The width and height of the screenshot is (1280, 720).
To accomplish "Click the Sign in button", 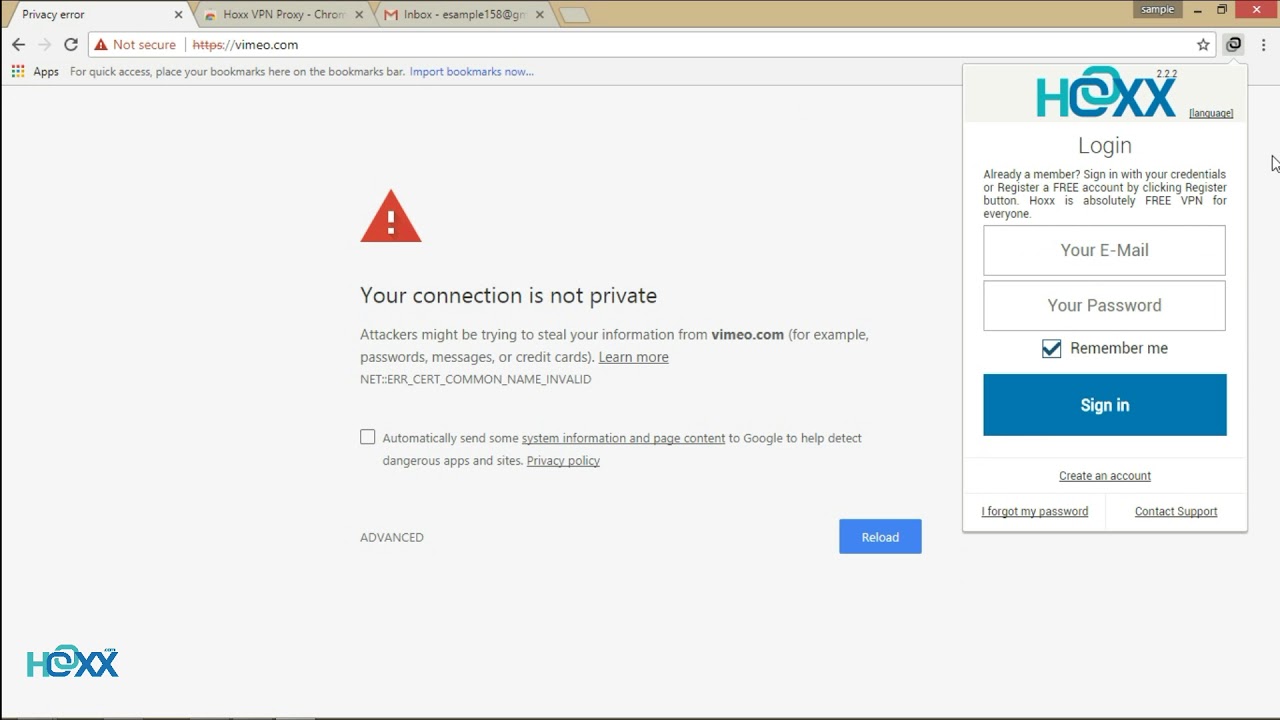I will [1104, 405].
